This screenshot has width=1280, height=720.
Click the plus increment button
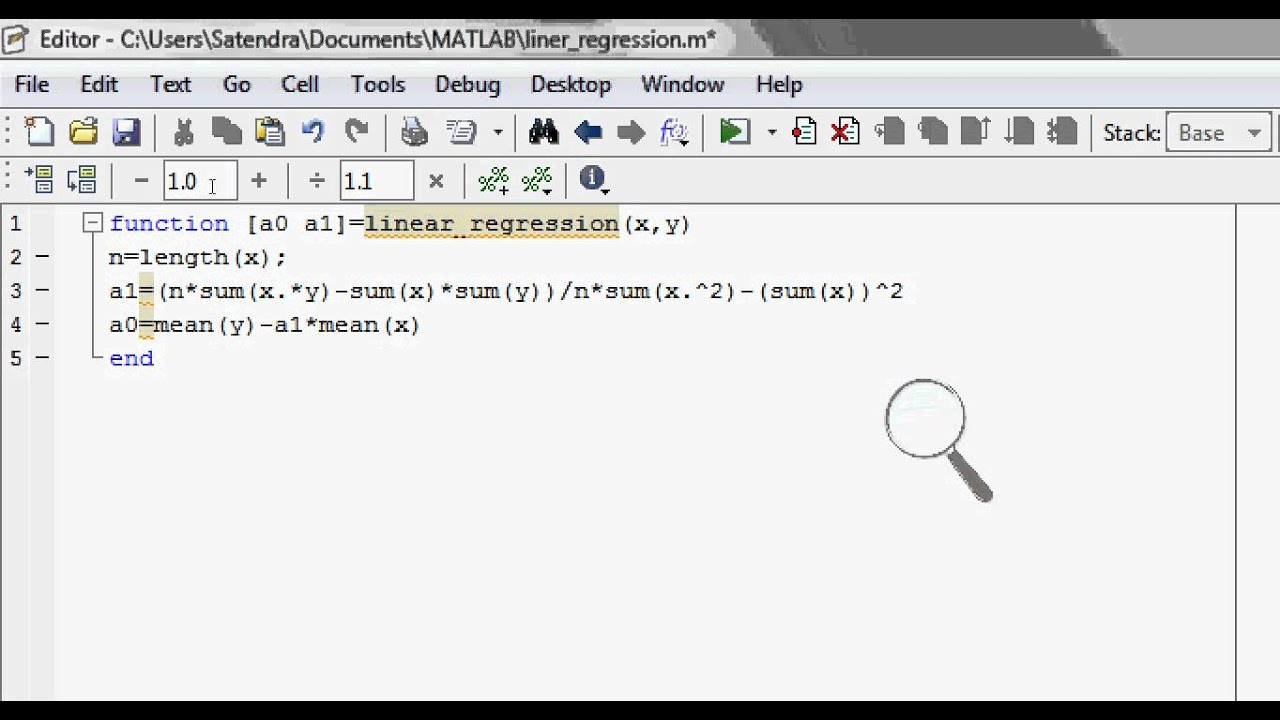click(259, 181)
